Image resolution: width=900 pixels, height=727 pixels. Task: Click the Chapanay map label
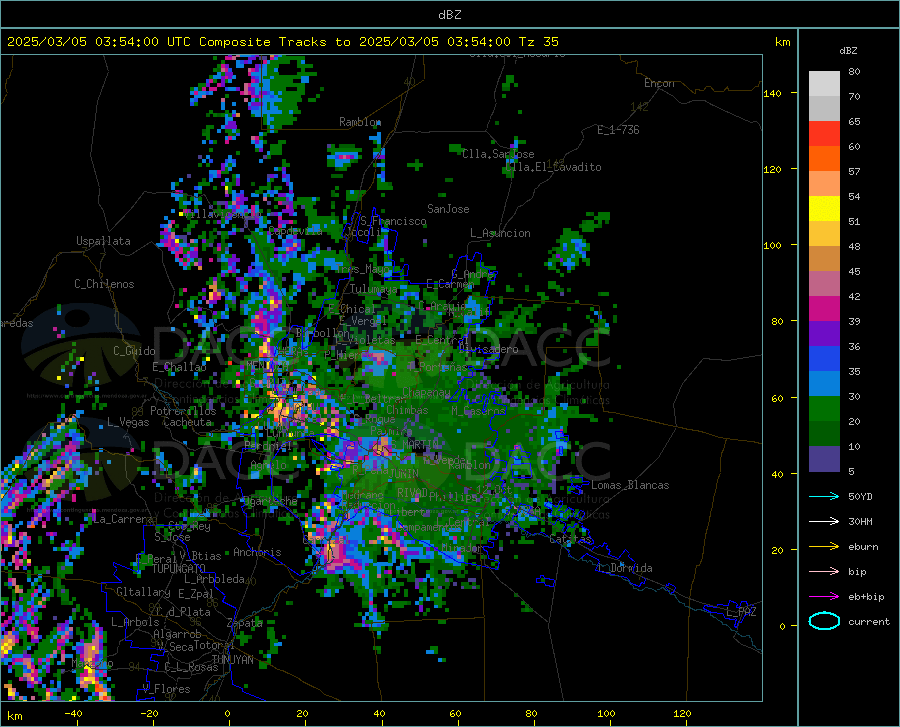point(426,392)
